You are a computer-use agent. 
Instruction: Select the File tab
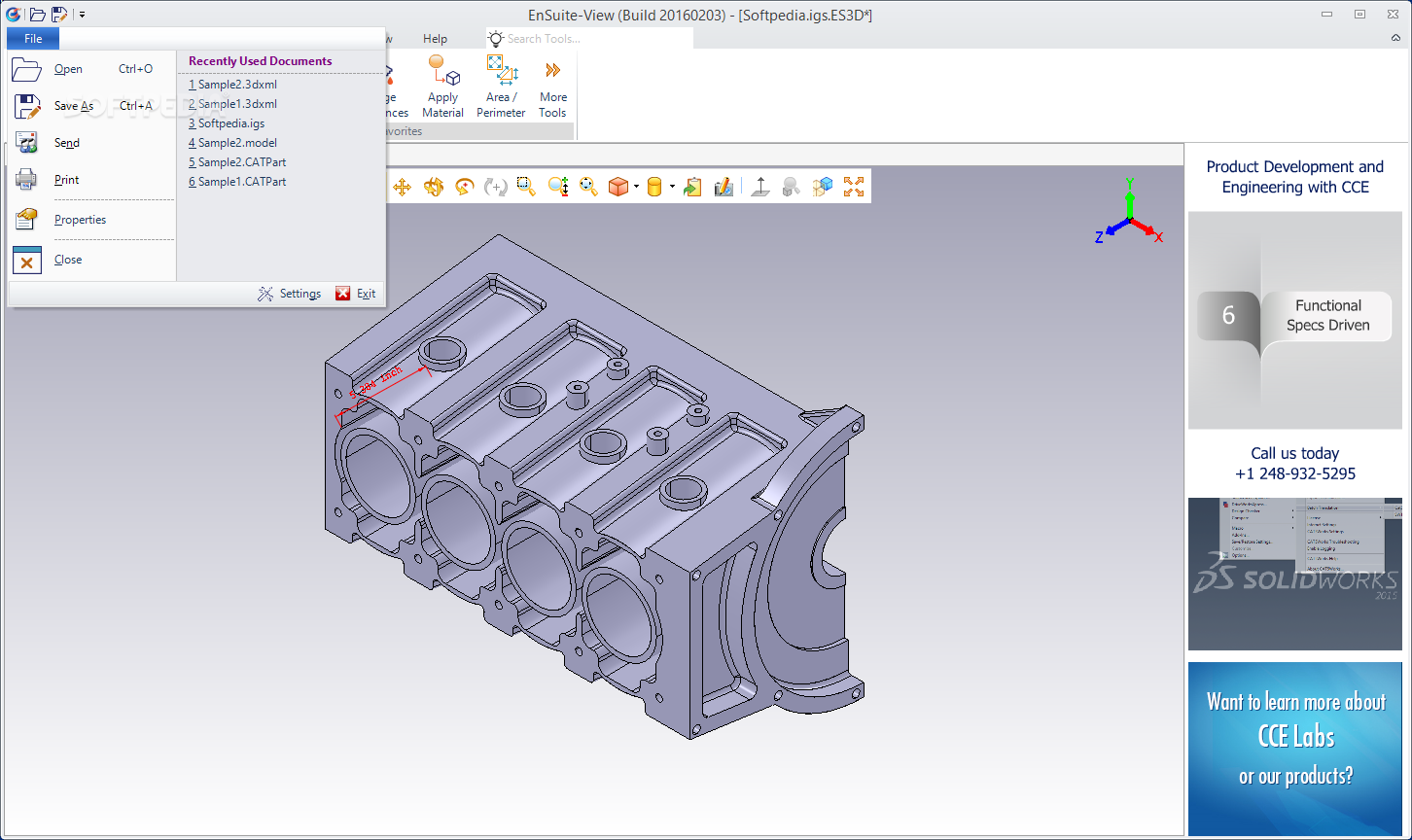click(33, 39)
